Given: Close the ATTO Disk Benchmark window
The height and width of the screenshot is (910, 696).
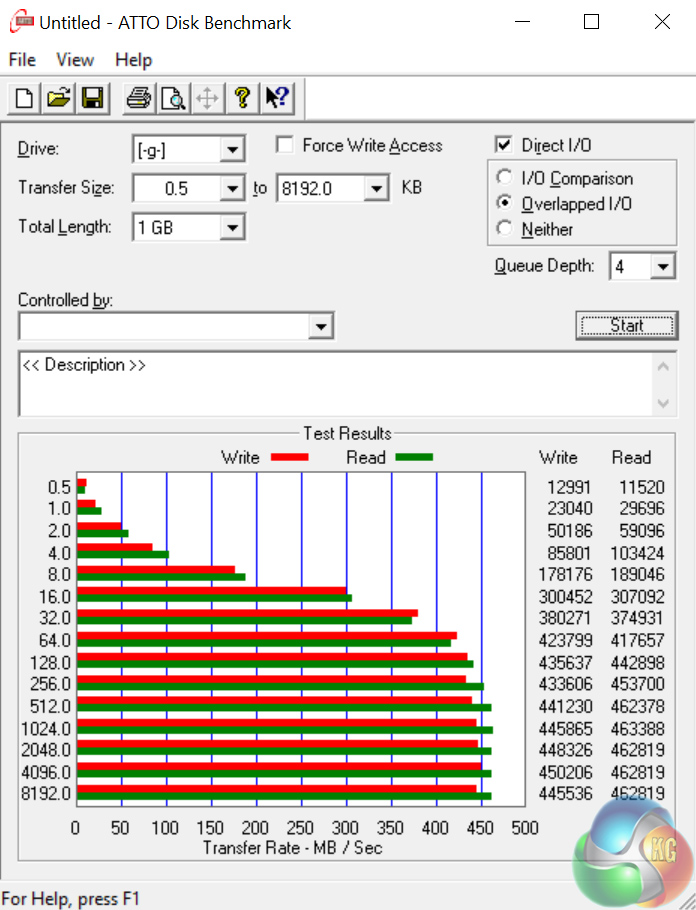Looking at the screenshot, I should coord(662,22).
